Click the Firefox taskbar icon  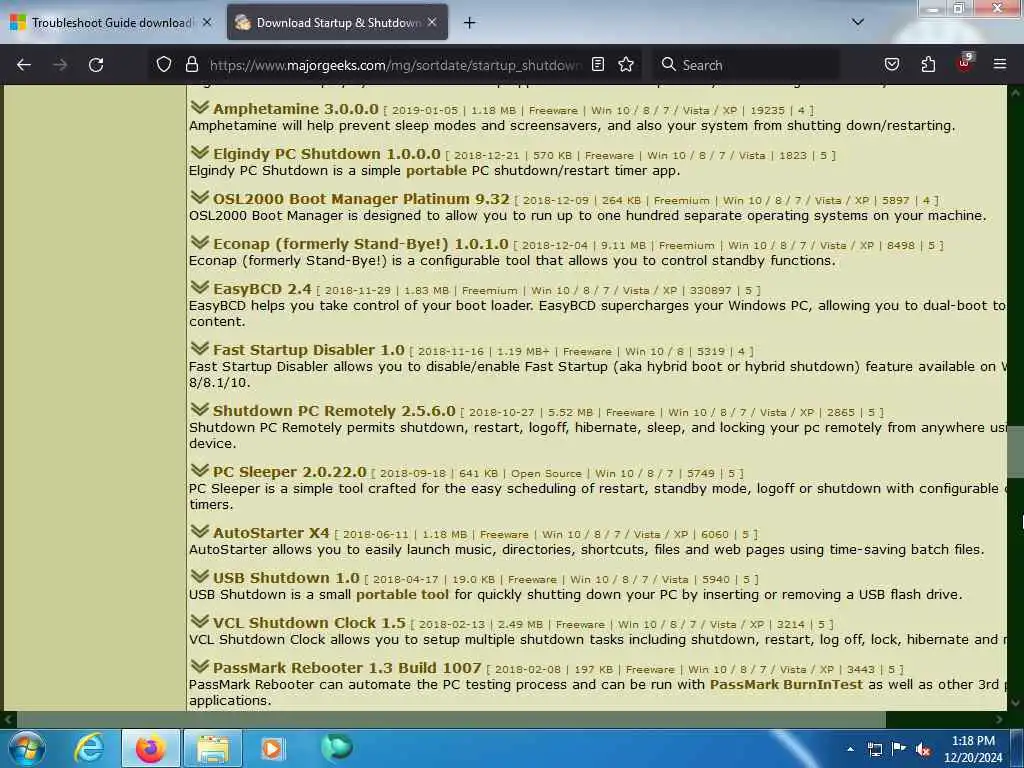(x=150, y=748)
